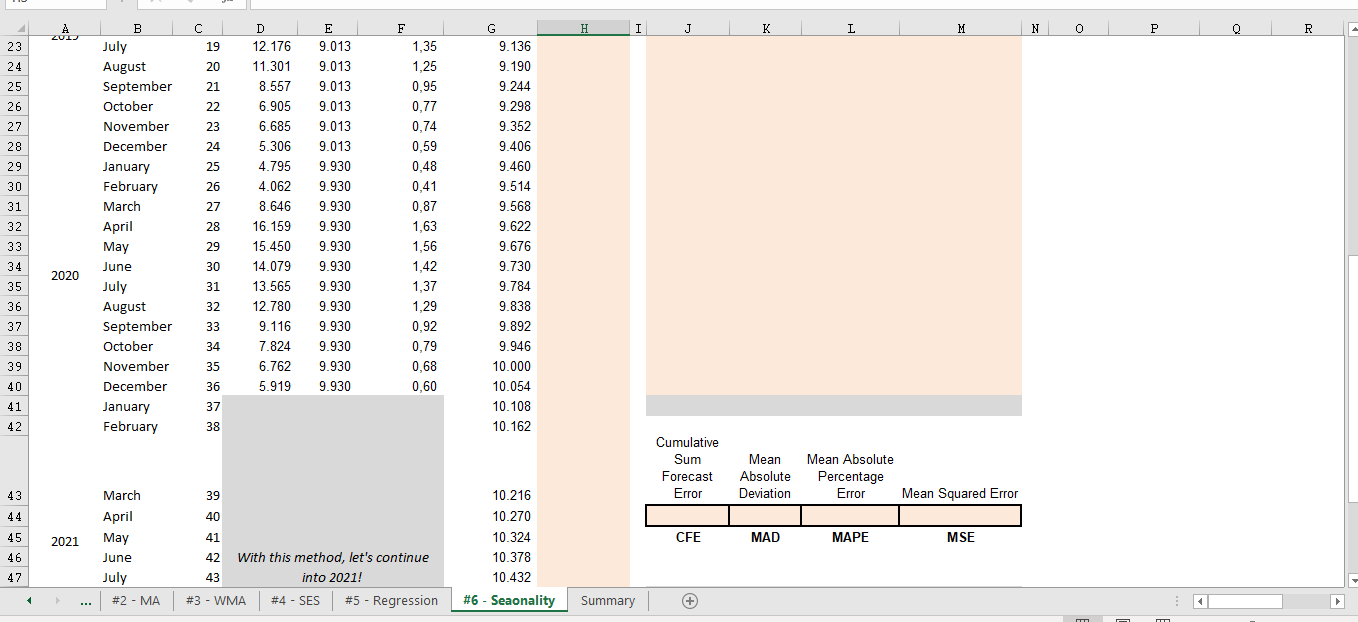This screenshot has height=622, width=1358.
Task: Click the Mean Absolute Deviation heading
Action: click(x=765, y=476)
